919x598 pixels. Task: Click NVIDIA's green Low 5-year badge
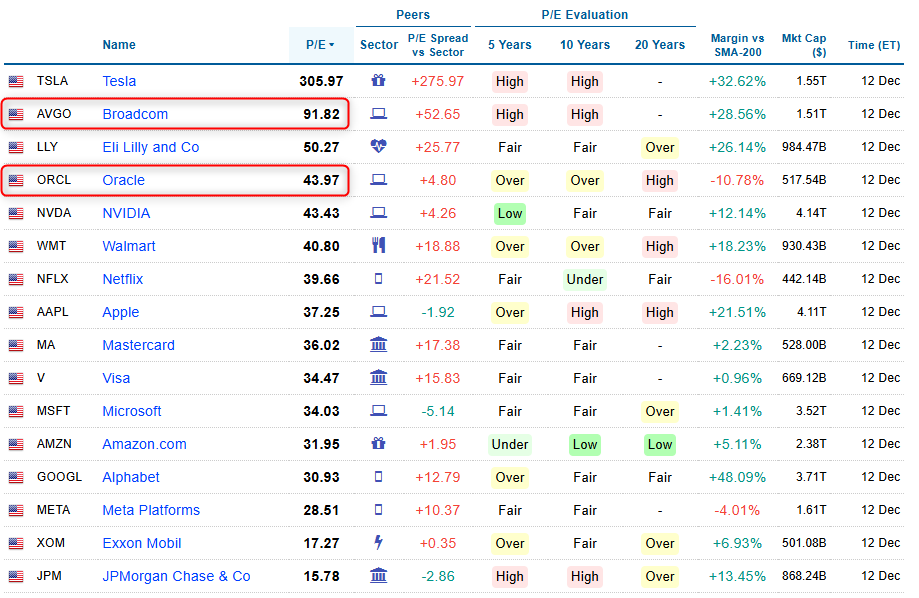click(509, 213)
